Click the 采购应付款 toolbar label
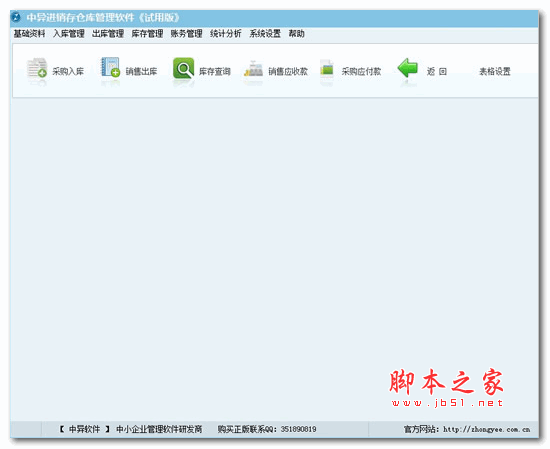The image size is (550, 449). pos(361,72)
